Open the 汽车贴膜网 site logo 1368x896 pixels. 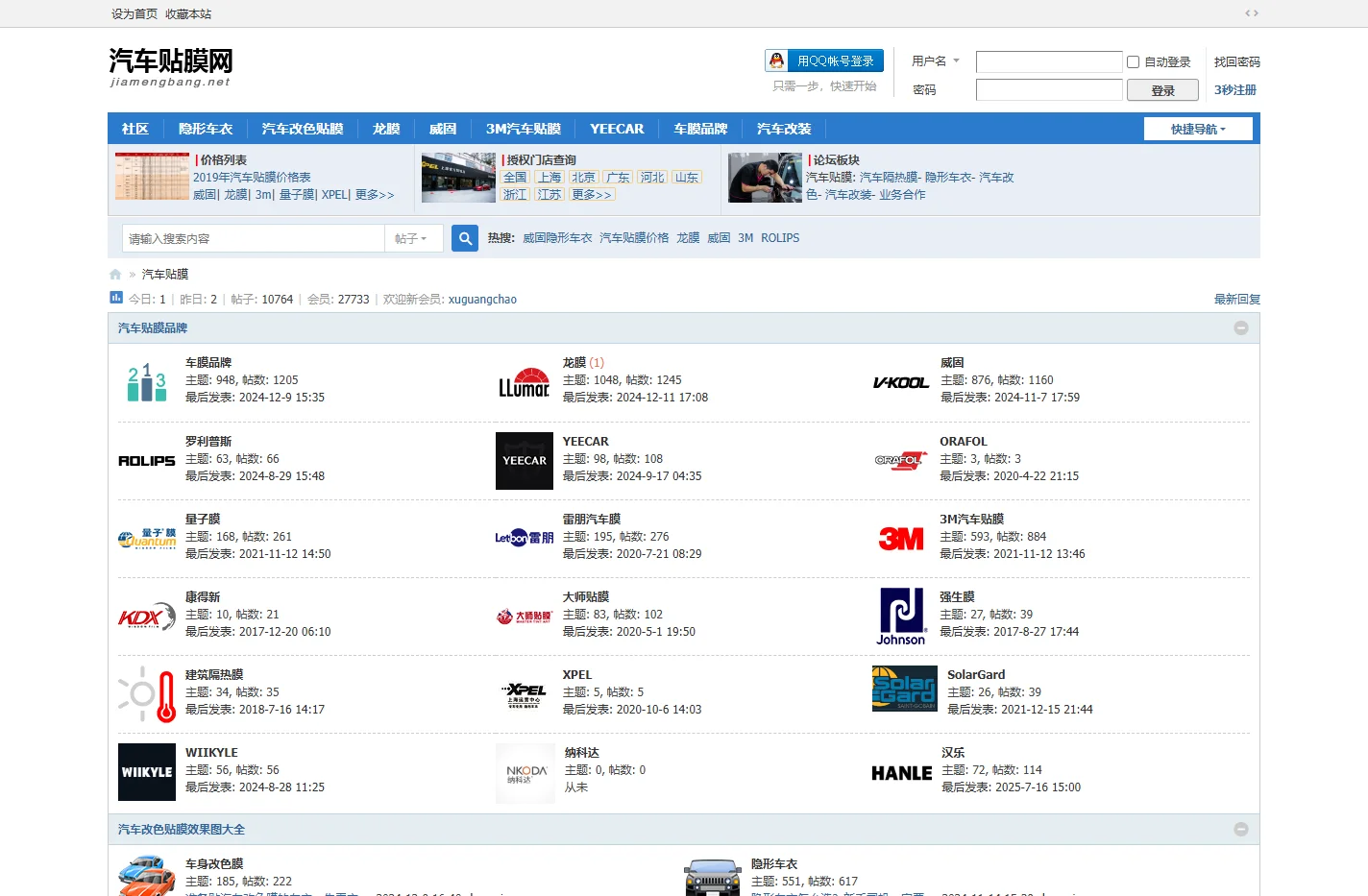pos(171,67)
